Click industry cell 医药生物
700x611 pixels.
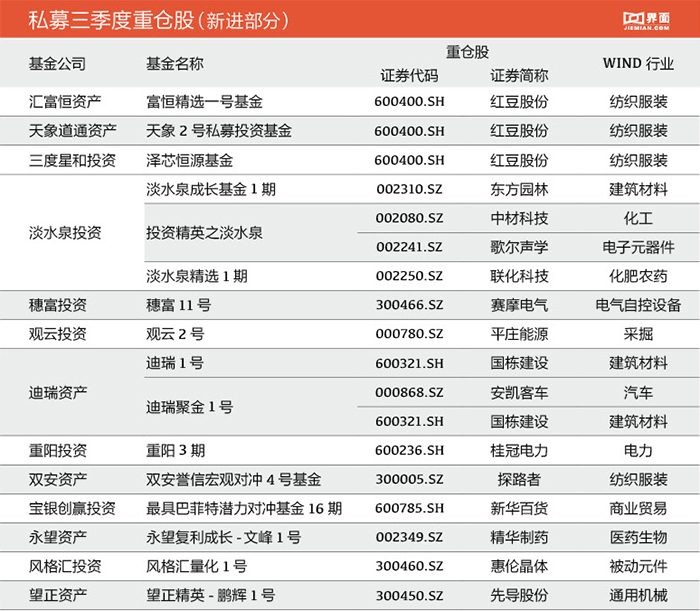[x=638, y=537]
